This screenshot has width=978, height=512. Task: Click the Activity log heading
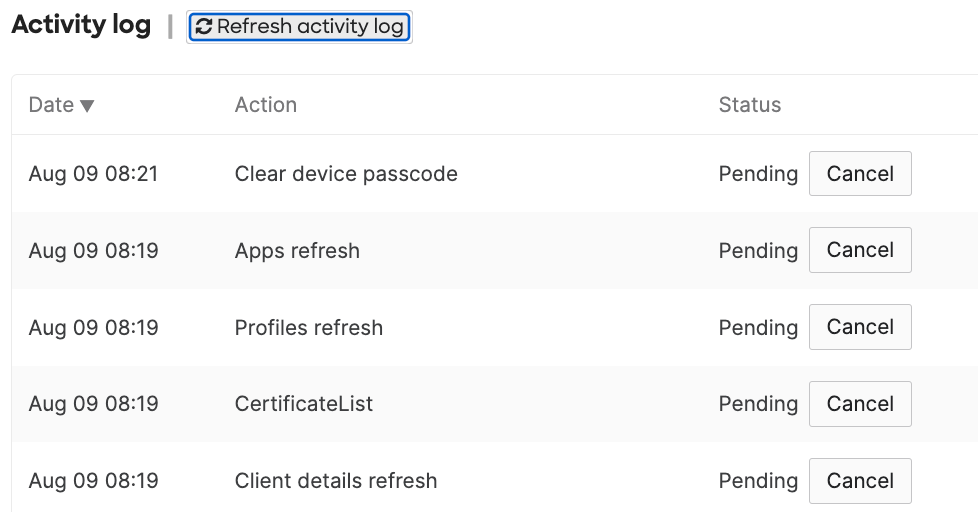click(x=80, y=26)
